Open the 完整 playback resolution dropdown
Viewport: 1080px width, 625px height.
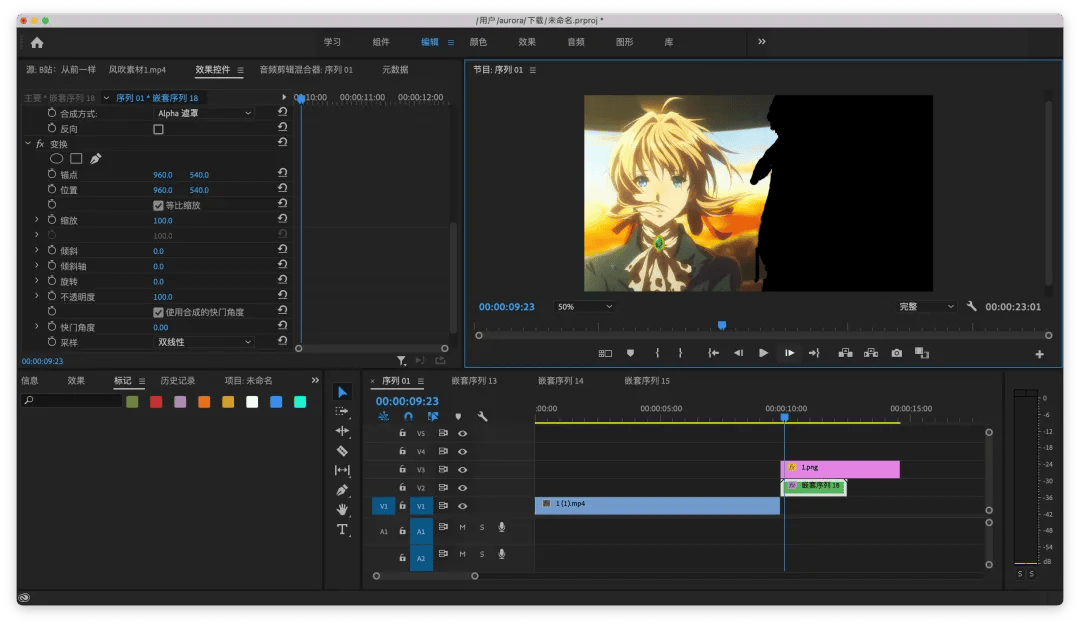coord(926,307)
